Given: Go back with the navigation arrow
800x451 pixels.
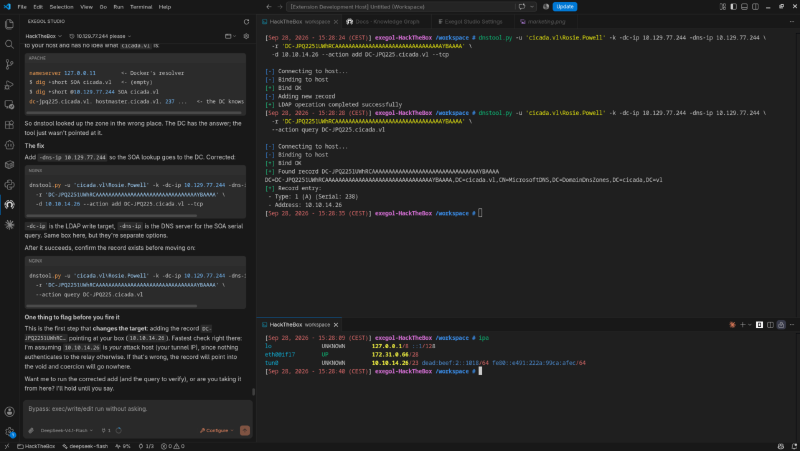Looking at the screenshot, I should tap(269, 7).
